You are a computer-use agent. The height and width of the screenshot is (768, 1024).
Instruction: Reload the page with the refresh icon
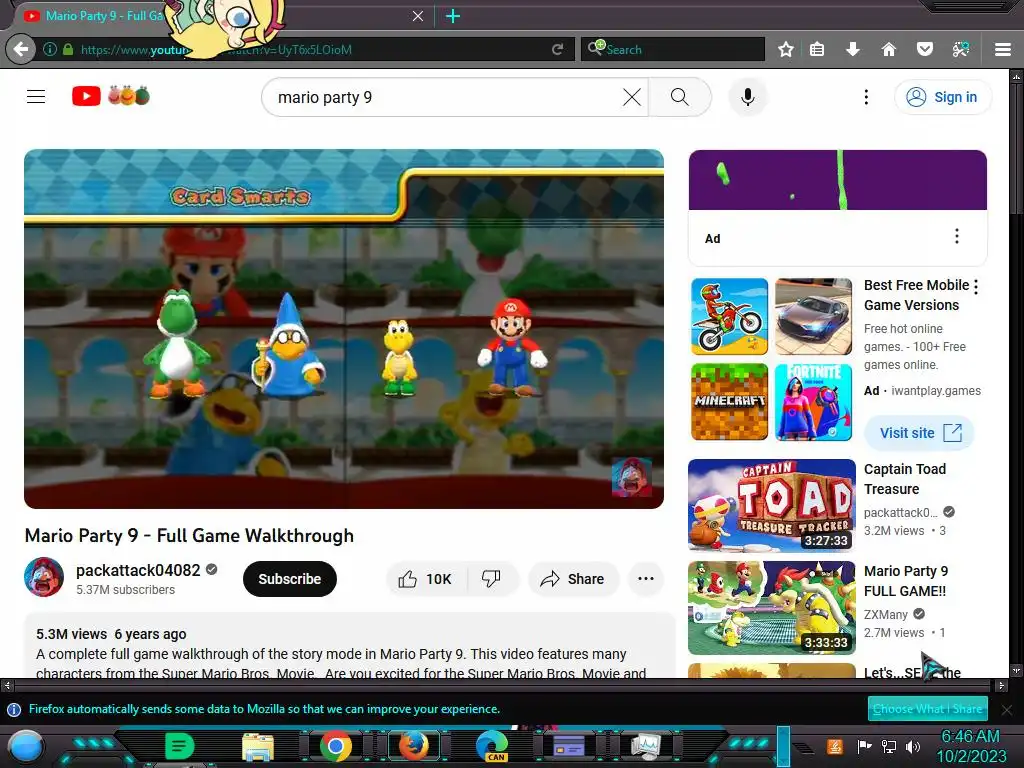click(557, 50)
